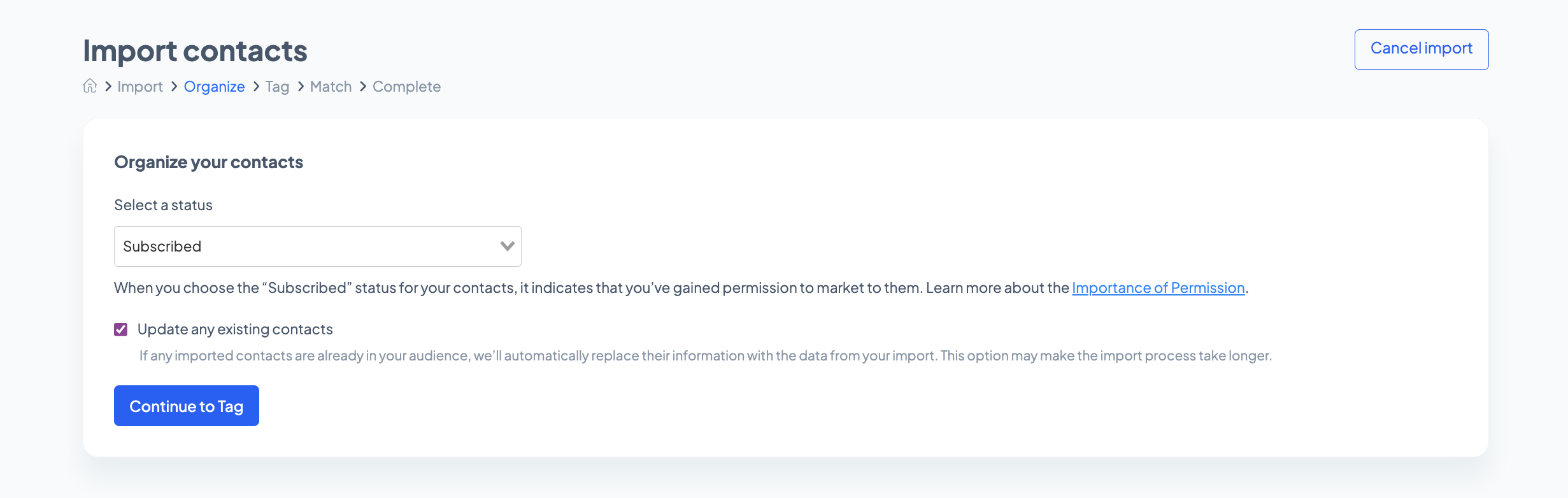The image size is (1568, 498).
Task: Open the Subscribed status dropdown
Action: pyautogui.click(x=317, y=246)
